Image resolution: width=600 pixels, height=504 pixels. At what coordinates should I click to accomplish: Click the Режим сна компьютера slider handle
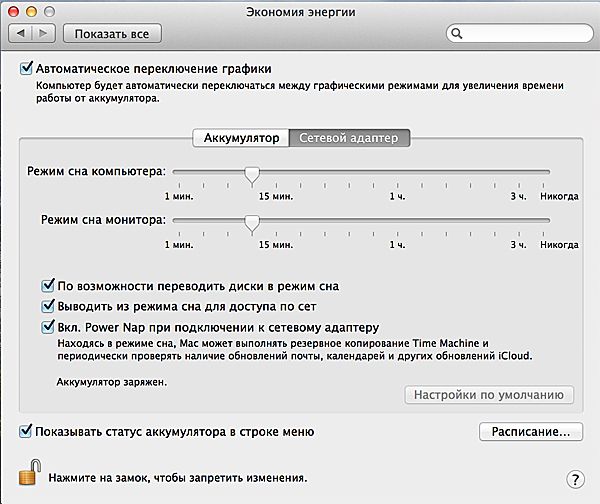point(252,176)
